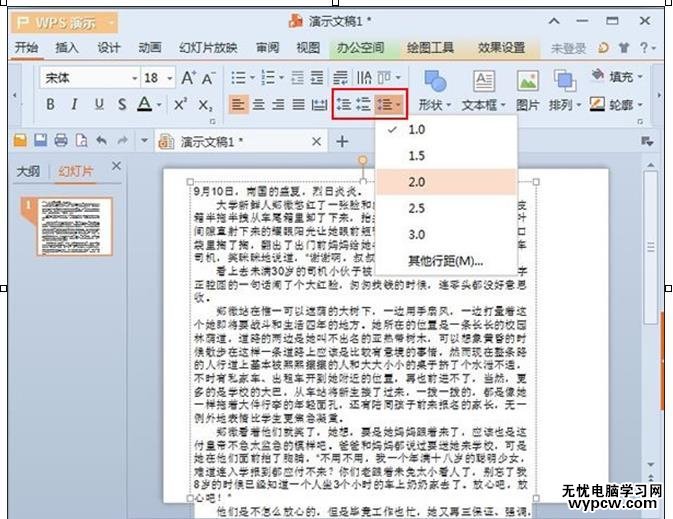The image size is (673, 519).
Task: Add a new document tab
Action: pos(342,141)
